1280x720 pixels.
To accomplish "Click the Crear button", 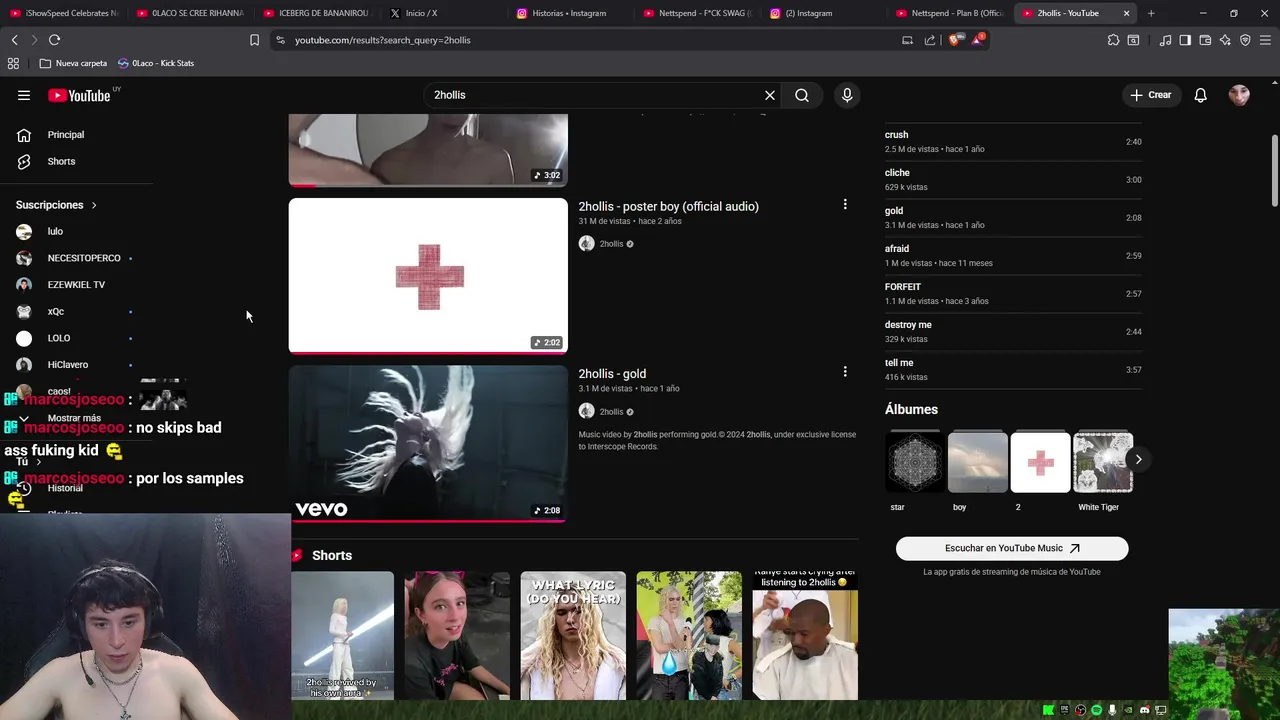I will (1150, 95).
